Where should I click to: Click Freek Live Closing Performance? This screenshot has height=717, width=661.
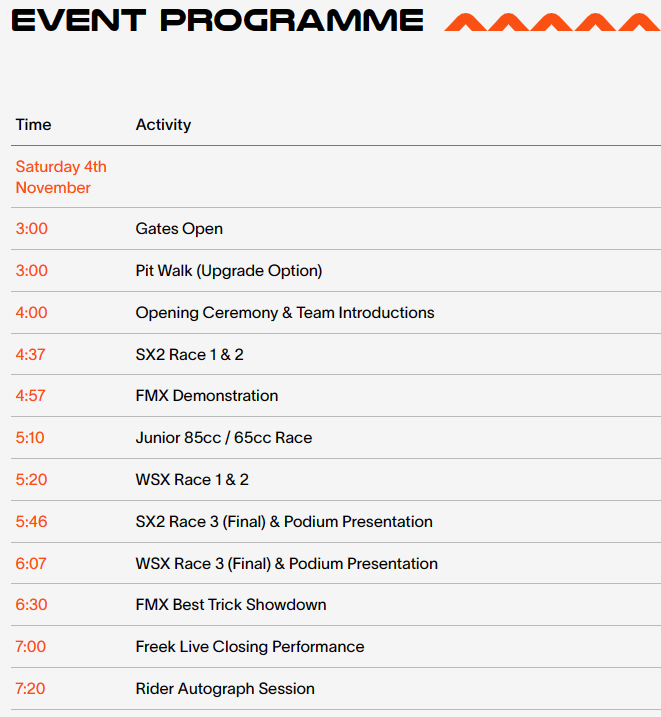[x=250, y=647]
